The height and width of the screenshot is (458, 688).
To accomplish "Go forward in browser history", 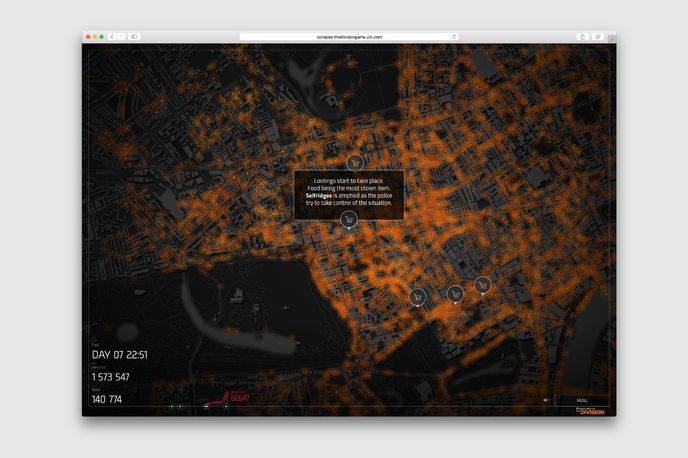I will 121,37.
